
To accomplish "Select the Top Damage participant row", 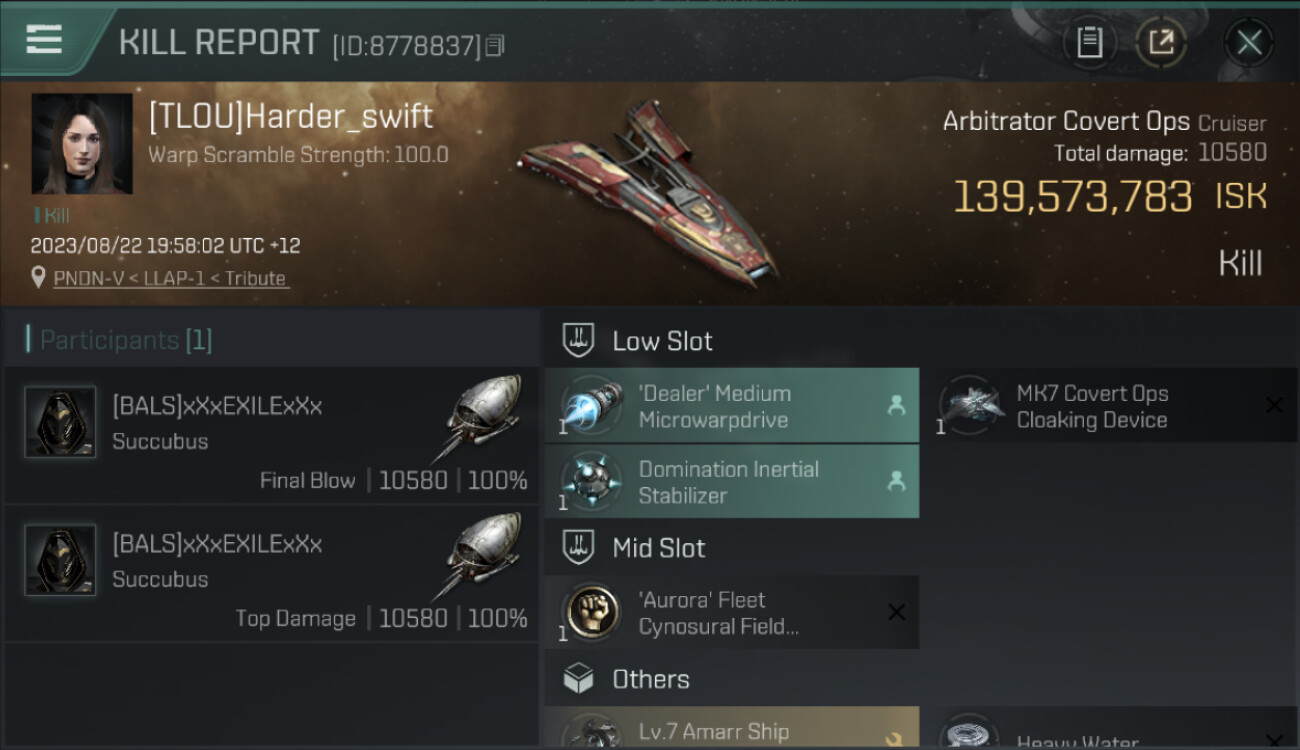I will click(x=272, y=574).
